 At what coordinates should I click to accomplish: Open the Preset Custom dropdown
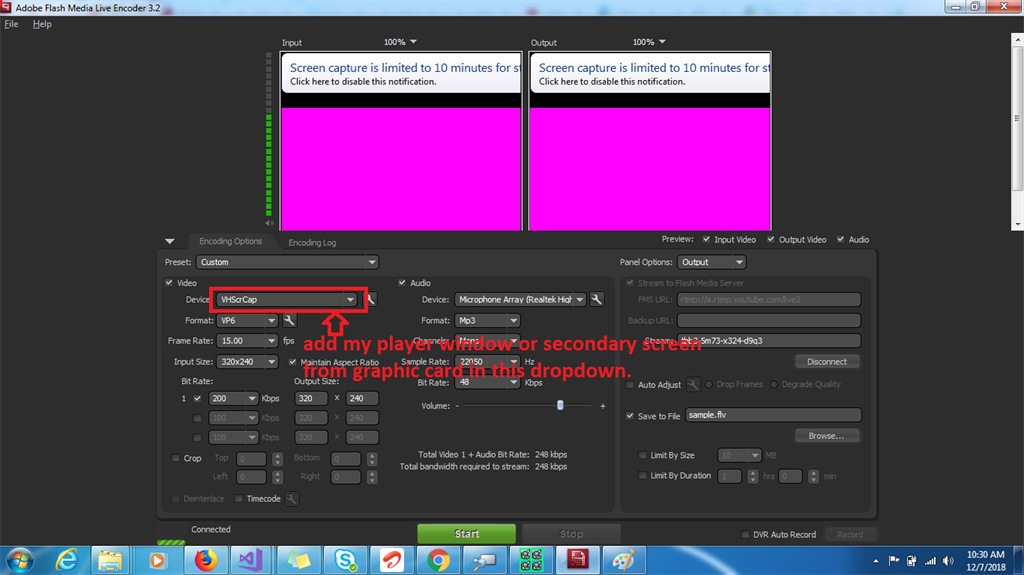tap(287, 262)
